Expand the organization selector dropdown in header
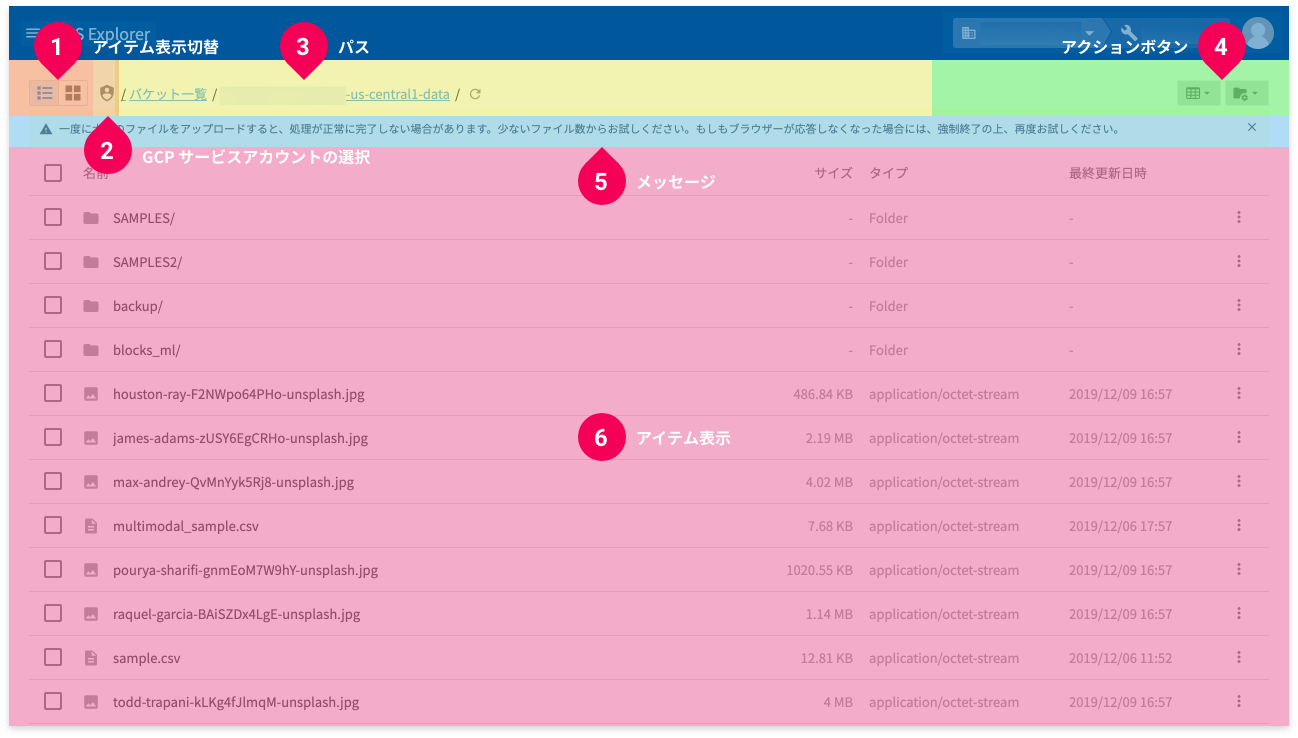This screenshot has height=738, width=1298. (1027, 33)
